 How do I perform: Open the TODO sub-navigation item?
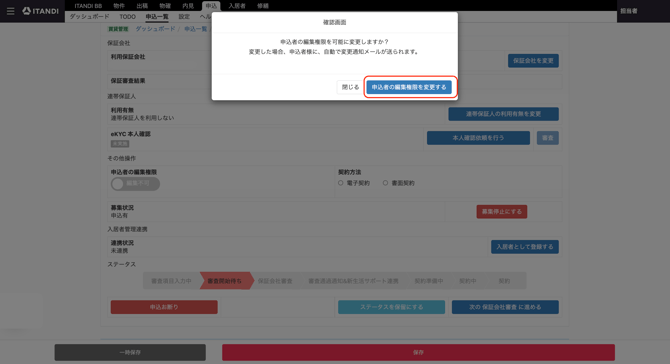tap(127, 17)
